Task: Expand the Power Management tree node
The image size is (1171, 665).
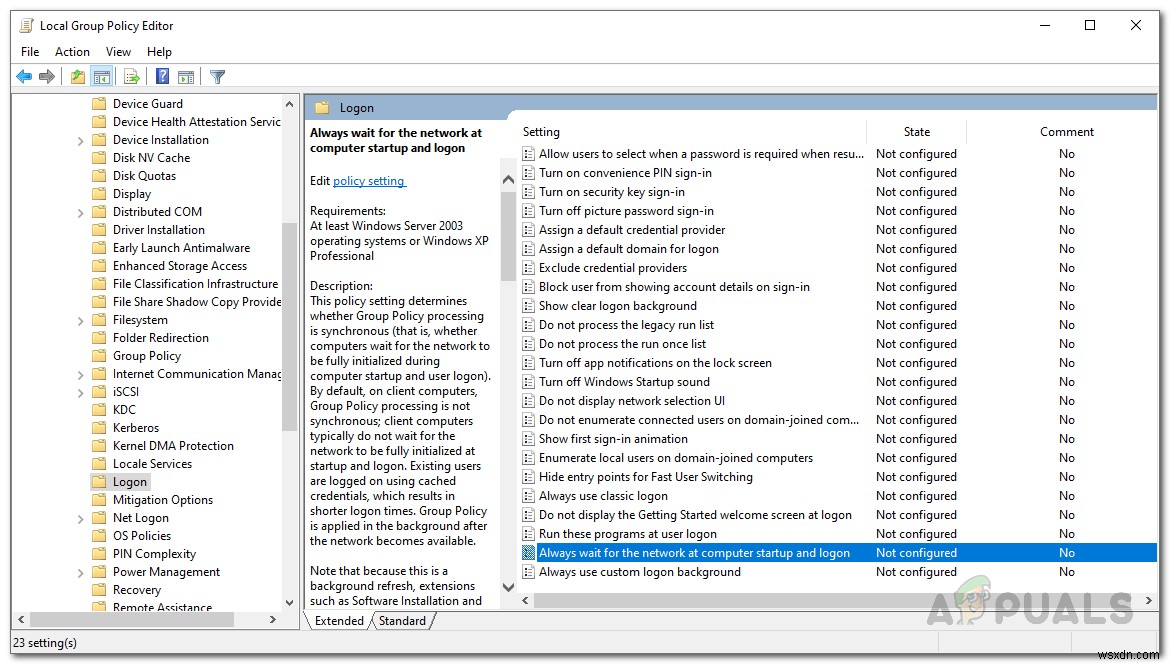Action: (x=81, y=572)
